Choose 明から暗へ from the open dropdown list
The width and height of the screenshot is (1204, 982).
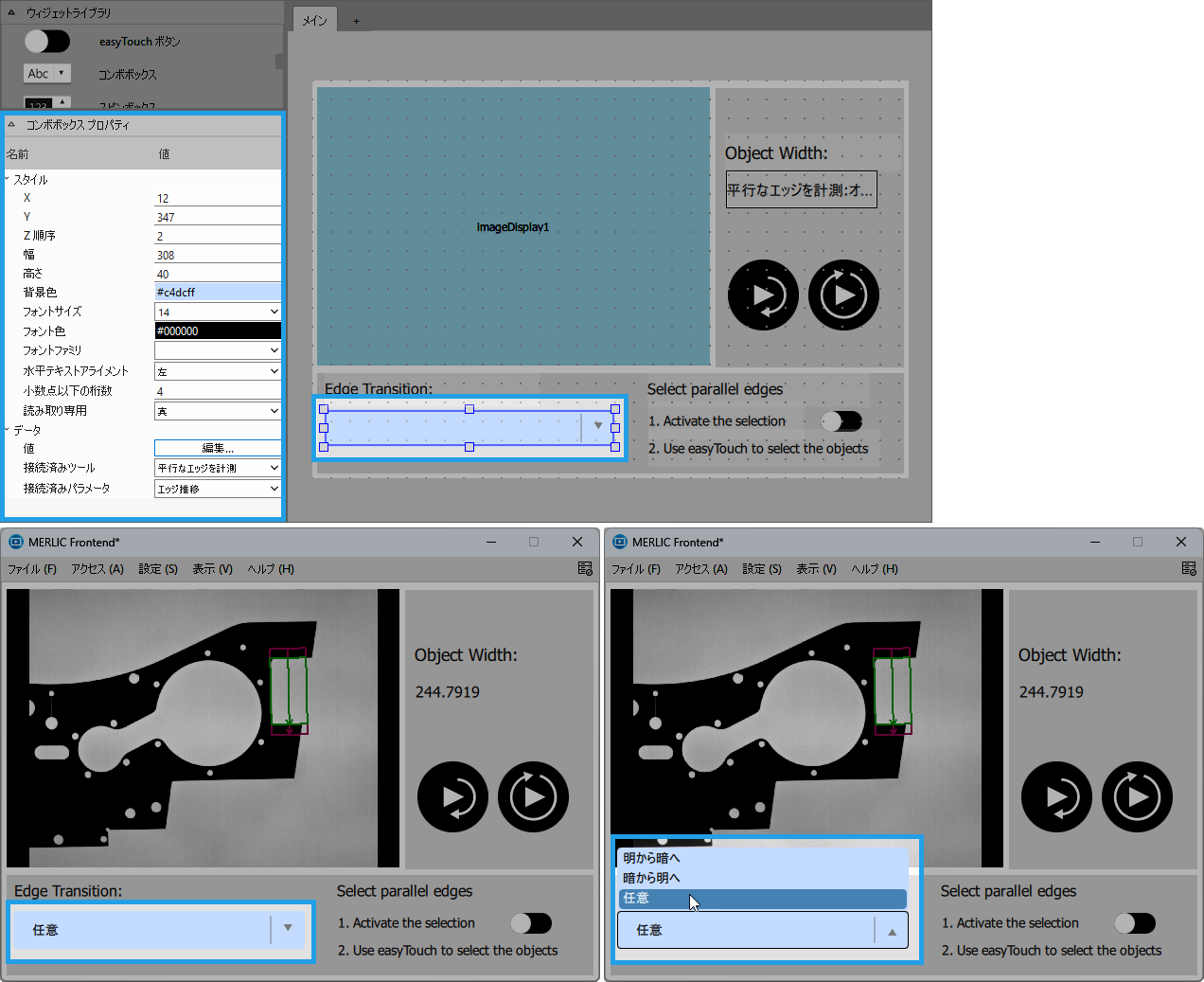point(652,858)
